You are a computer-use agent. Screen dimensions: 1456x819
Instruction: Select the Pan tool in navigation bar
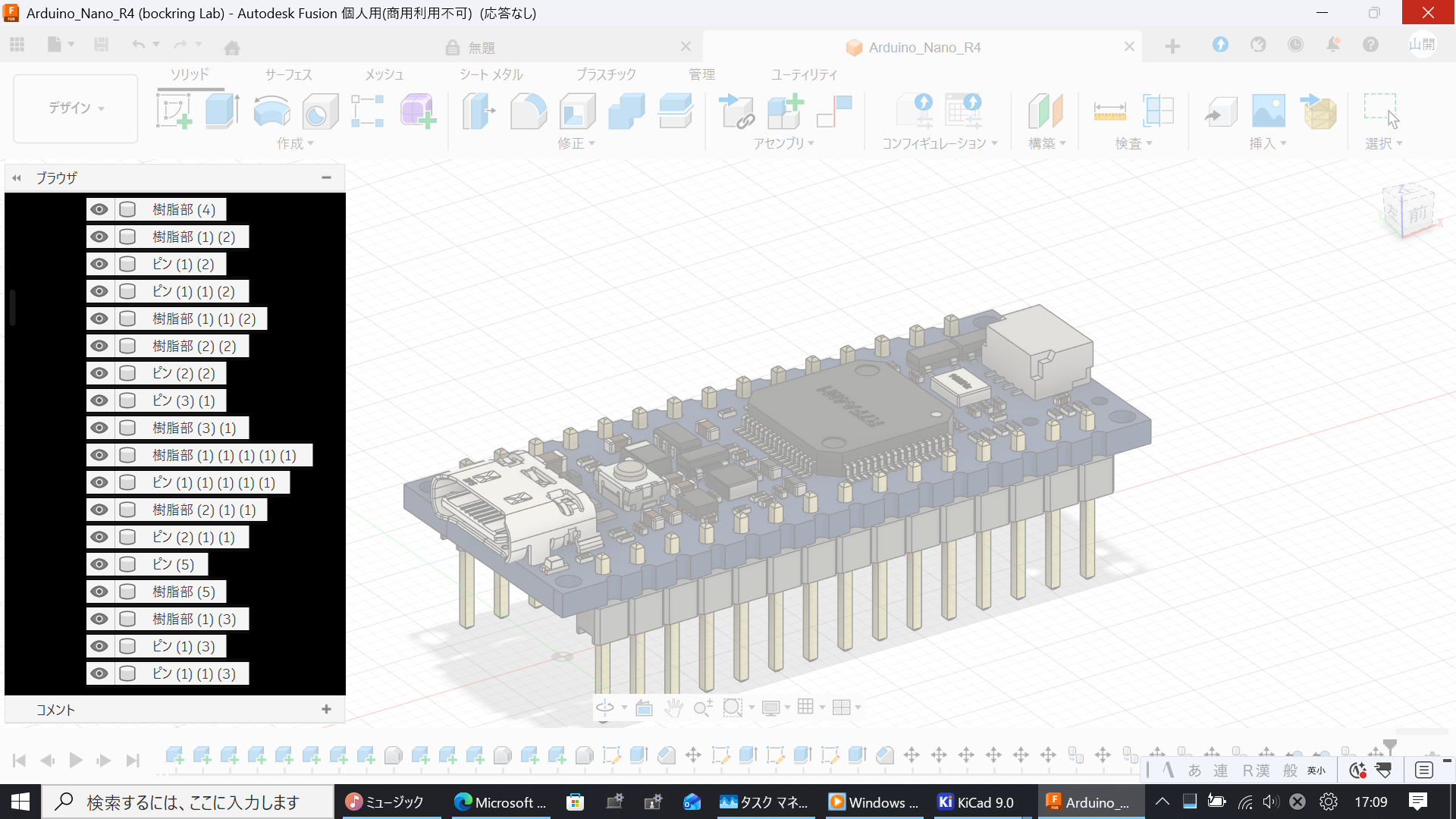coord(673,707)
